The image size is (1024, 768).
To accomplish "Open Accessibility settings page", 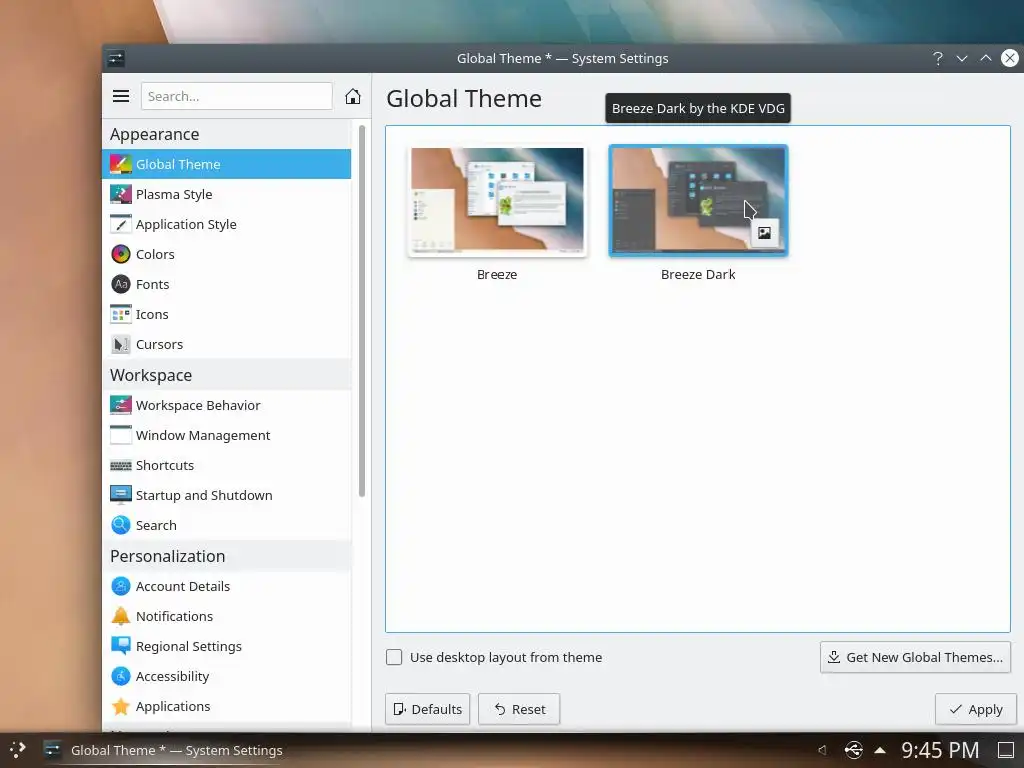I will pyautogui.click(x=227, y=676).
